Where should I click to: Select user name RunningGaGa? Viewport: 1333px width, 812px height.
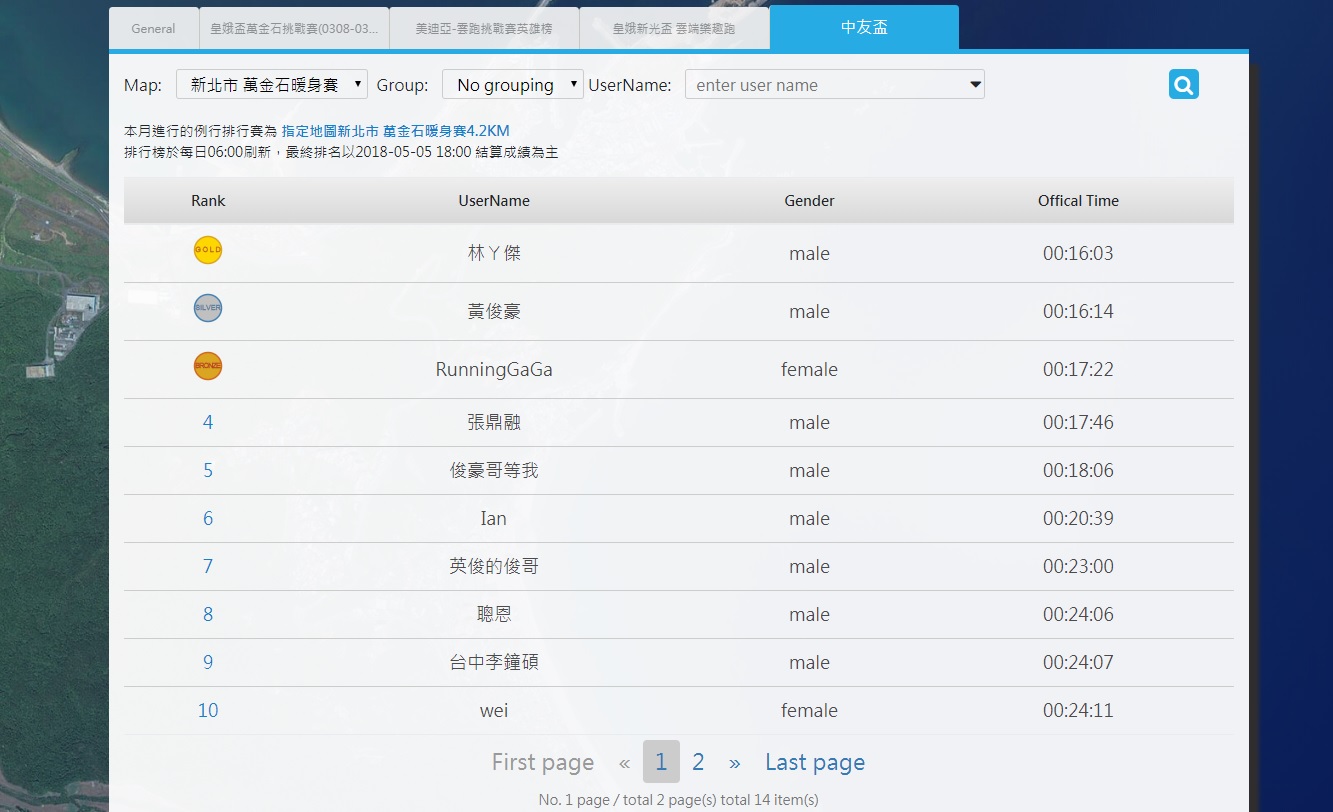494,370
